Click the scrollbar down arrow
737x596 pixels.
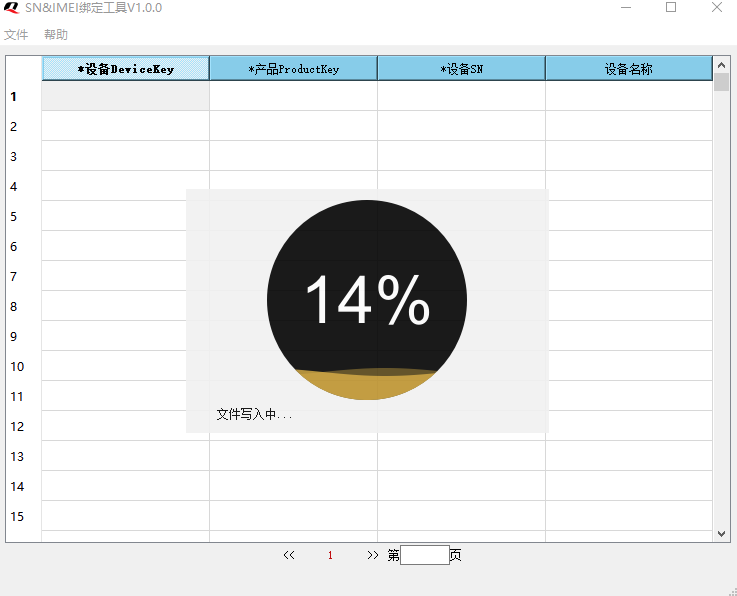pyautogui.click(x=721, y=533)
